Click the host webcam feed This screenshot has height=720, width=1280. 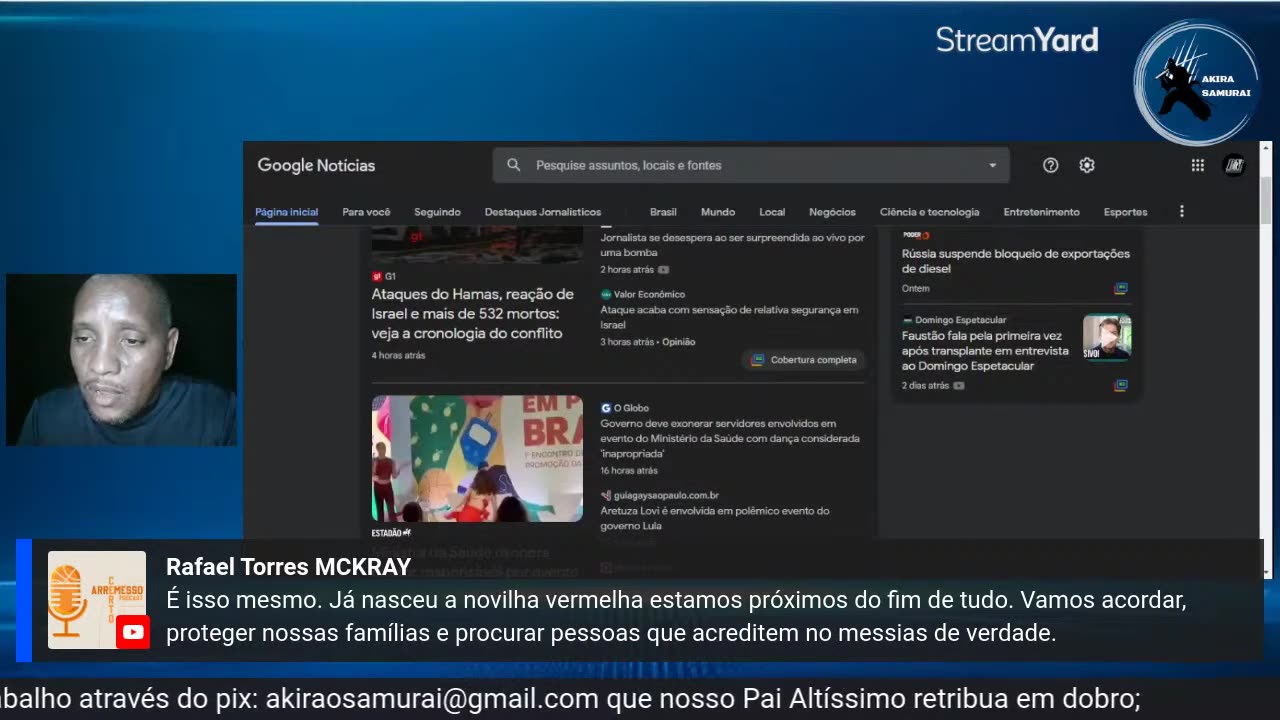[x=121, y=360]
